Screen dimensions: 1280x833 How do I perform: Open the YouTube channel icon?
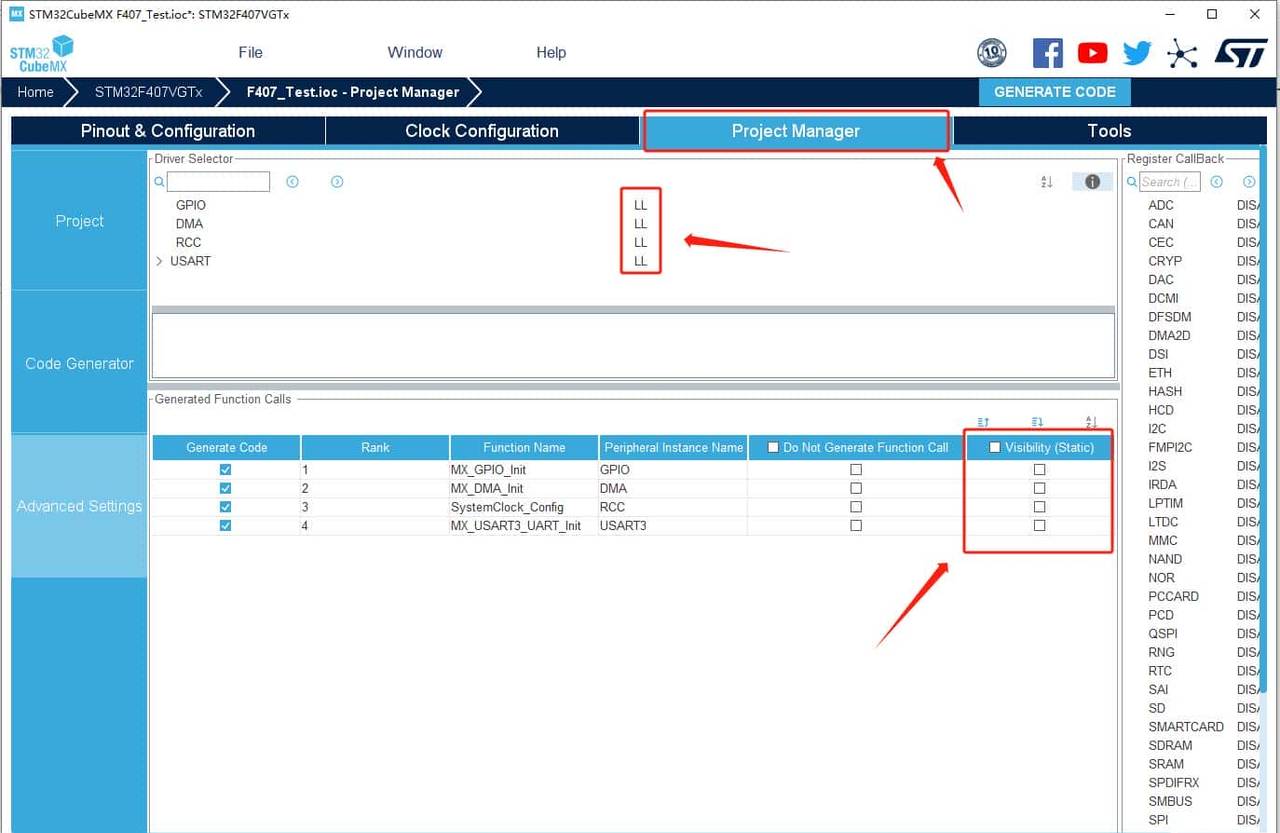1092,53
